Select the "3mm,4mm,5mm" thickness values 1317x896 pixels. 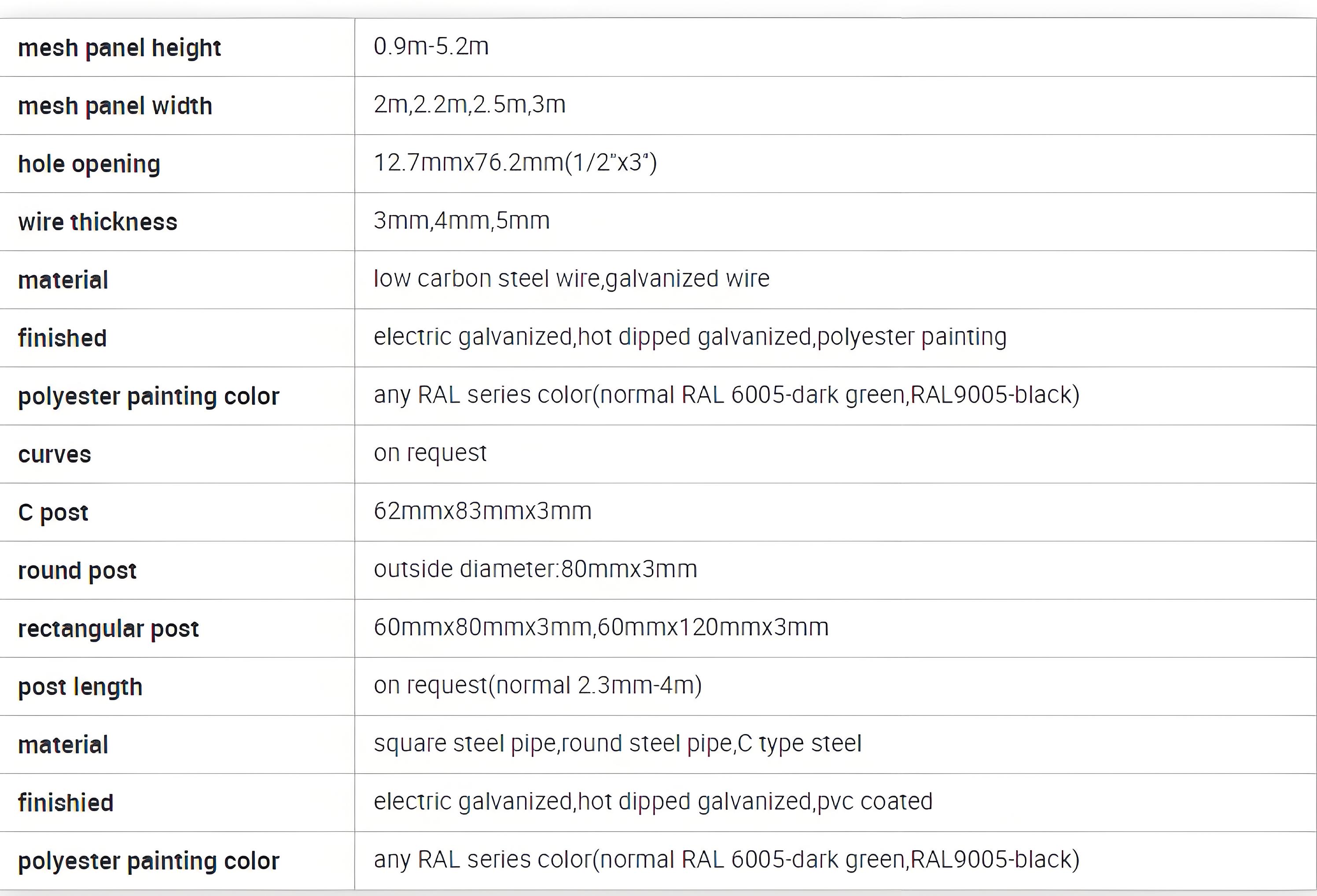click(461, 220)
